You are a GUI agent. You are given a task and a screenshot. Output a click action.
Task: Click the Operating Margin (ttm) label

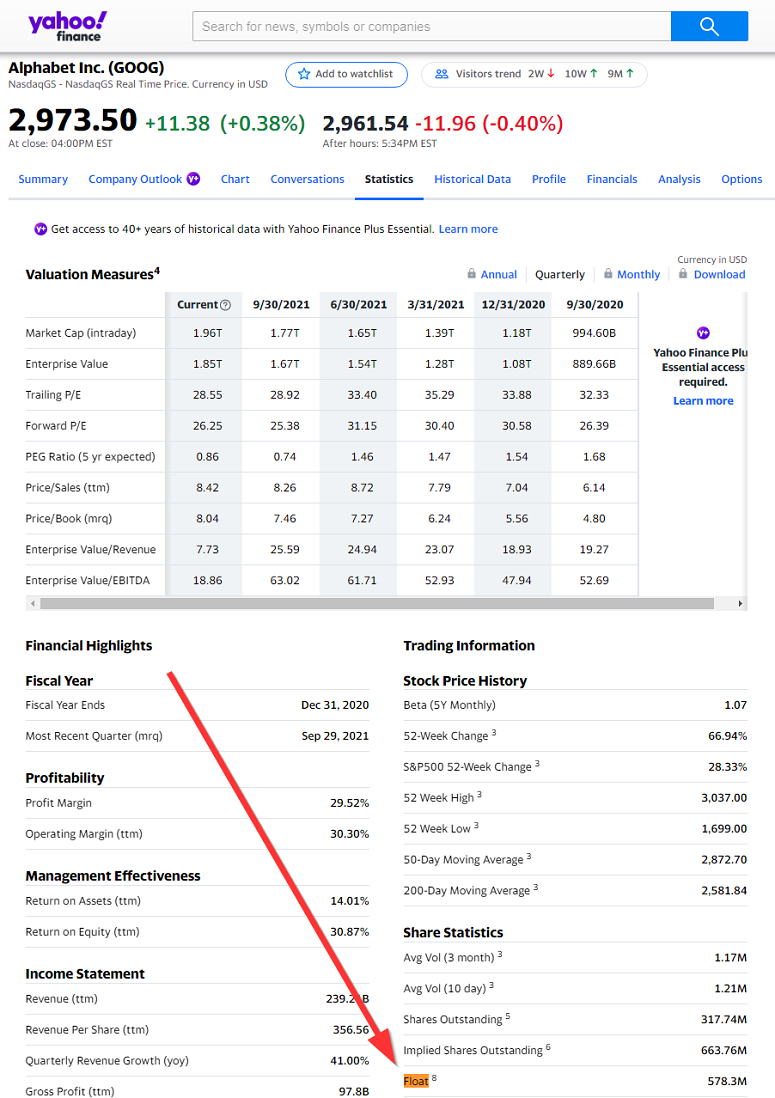tap(84, 834)
